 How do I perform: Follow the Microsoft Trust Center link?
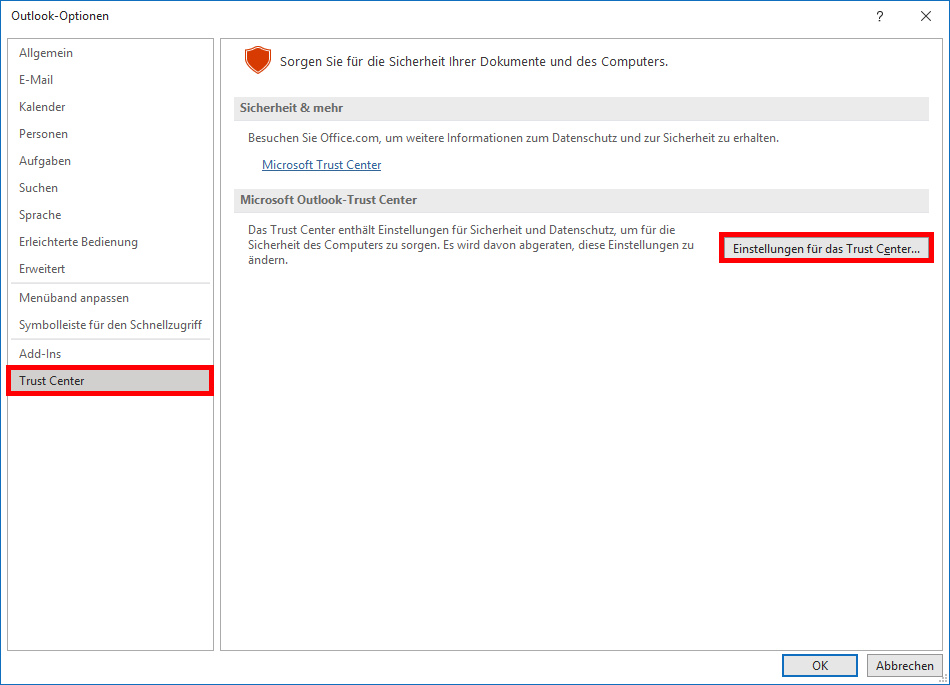tap(322, 165)
